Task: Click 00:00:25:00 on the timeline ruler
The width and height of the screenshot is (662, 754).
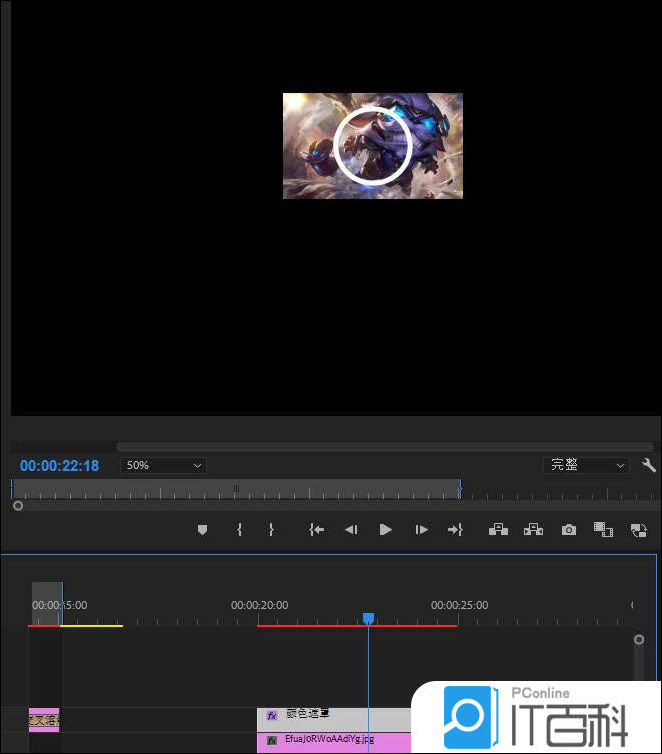Action: (460, 605)
